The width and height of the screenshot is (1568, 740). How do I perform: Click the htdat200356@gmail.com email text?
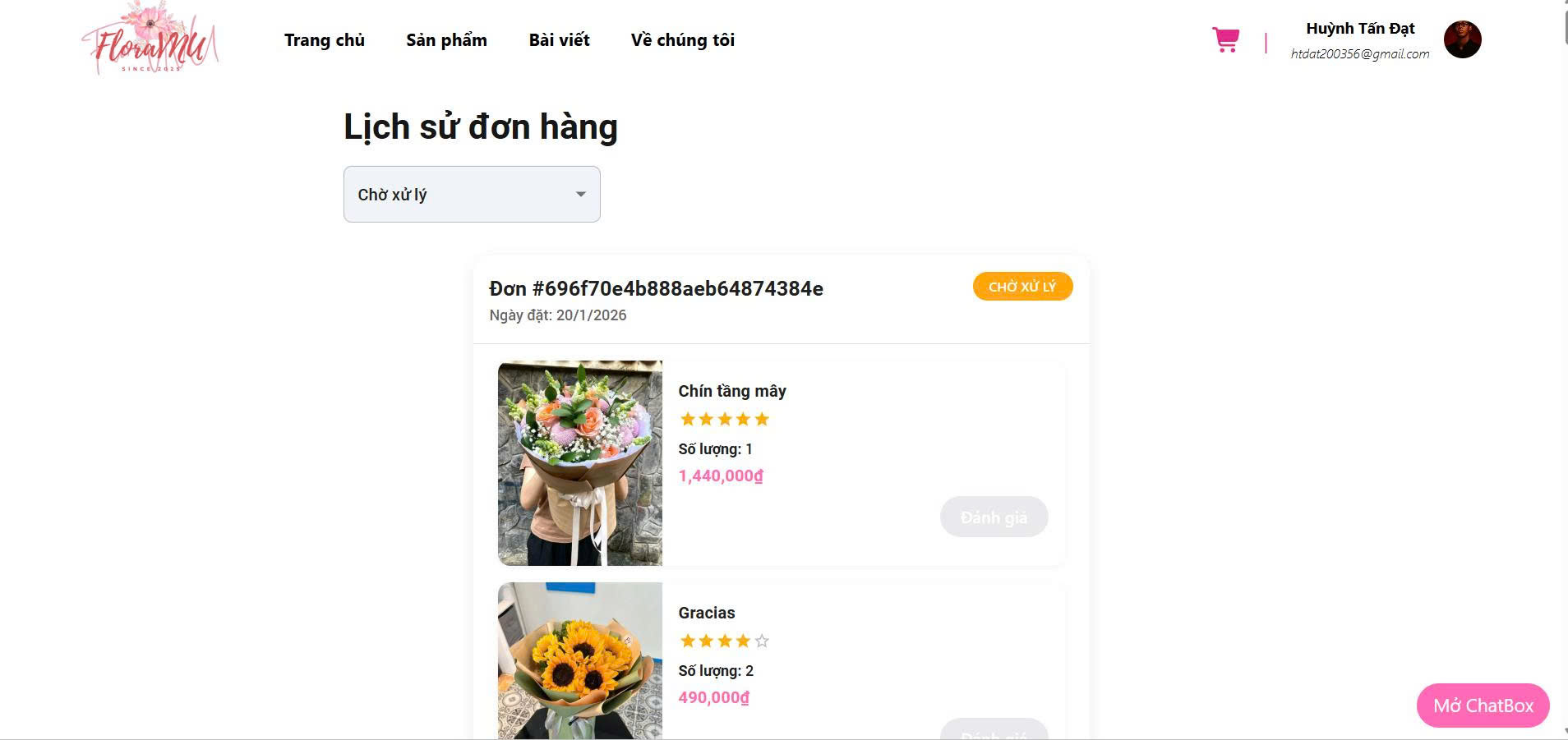coord(1360,54)
